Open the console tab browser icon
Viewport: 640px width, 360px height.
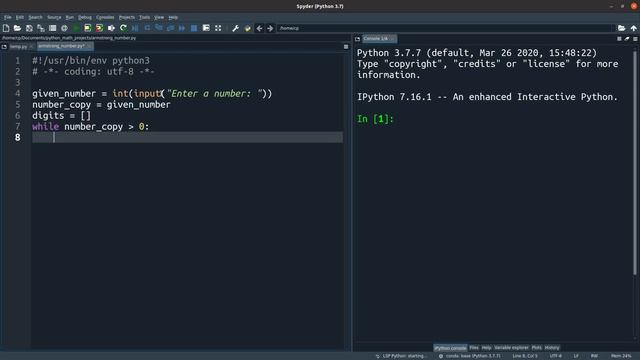tap(358, 39)
